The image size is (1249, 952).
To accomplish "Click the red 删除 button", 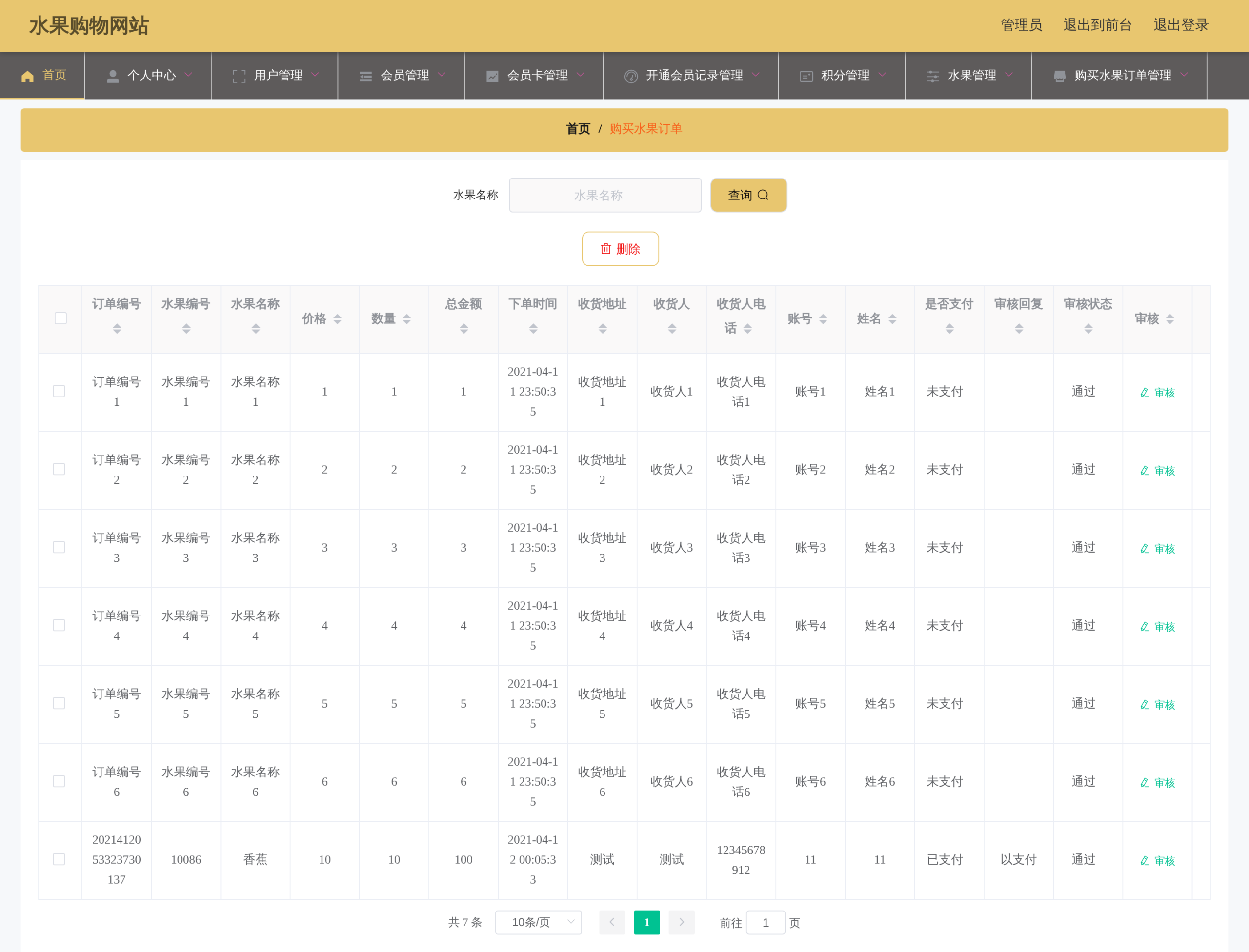I will [x=620, y=249].
